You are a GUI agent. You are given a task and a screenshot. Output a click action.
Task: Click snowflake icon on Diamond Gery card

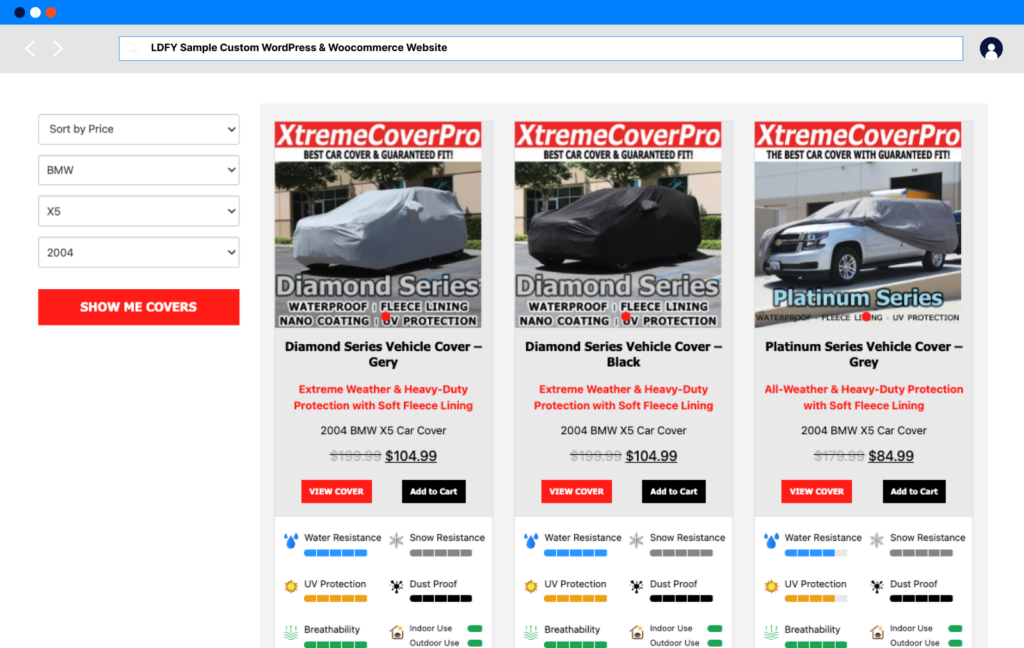[396, 540]
